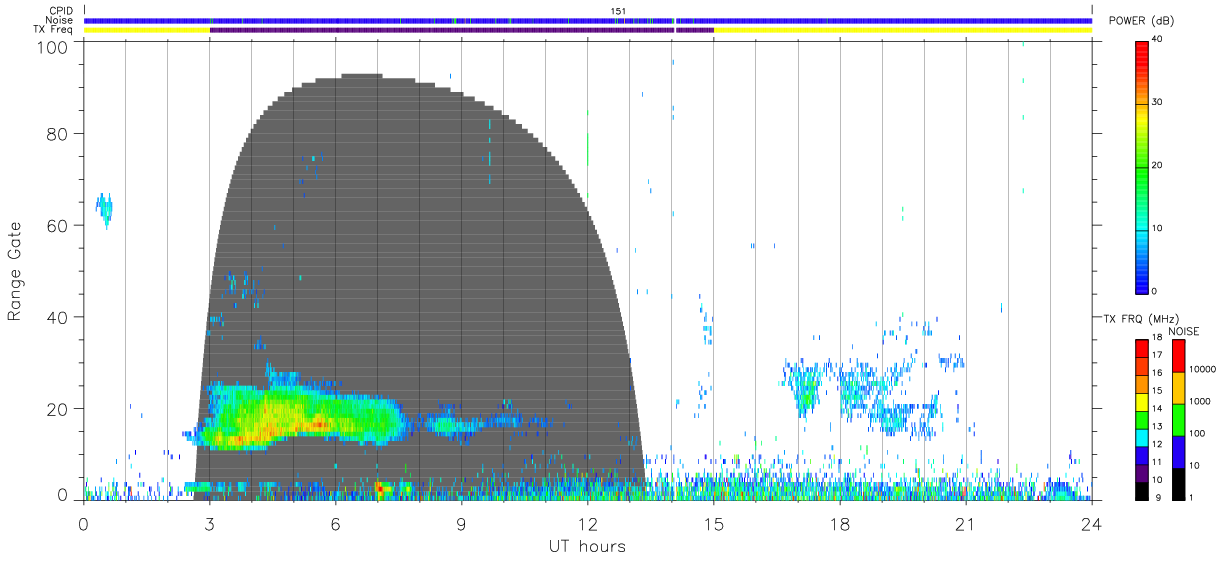Click the 40 label on power scale

pos(1158,40)
